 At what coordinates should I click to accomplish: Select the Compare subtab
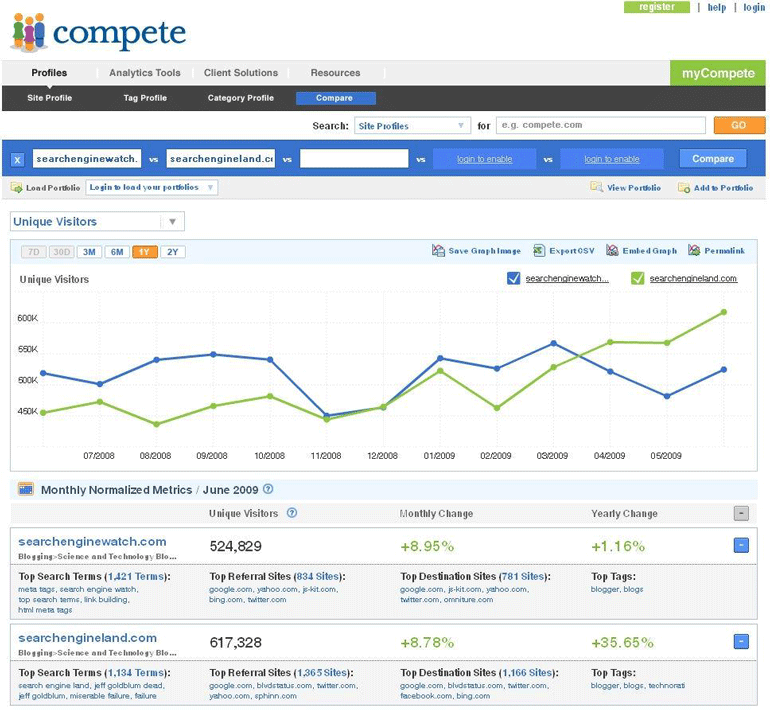point(336,98)
